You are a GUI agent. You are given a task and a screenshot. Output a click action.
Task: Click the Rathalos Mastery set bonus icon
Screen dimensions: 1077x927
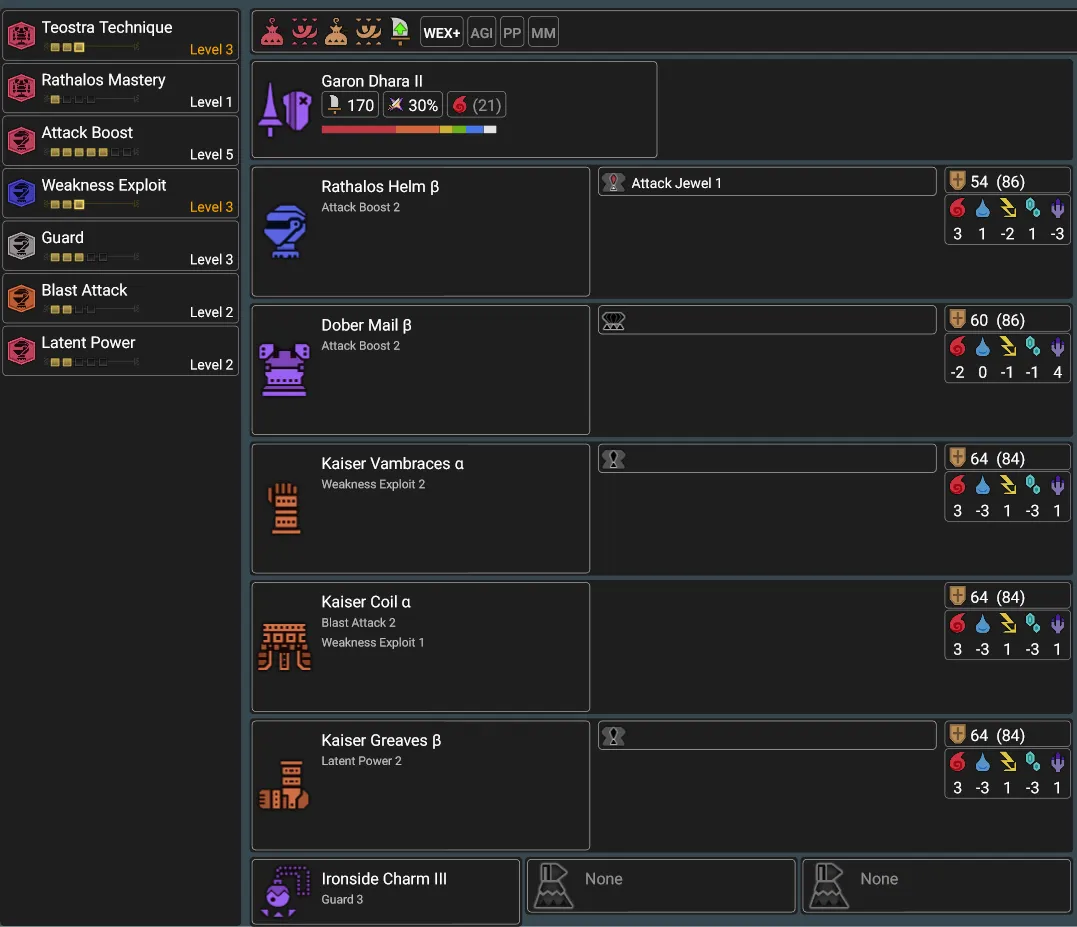tap(21, 88)
